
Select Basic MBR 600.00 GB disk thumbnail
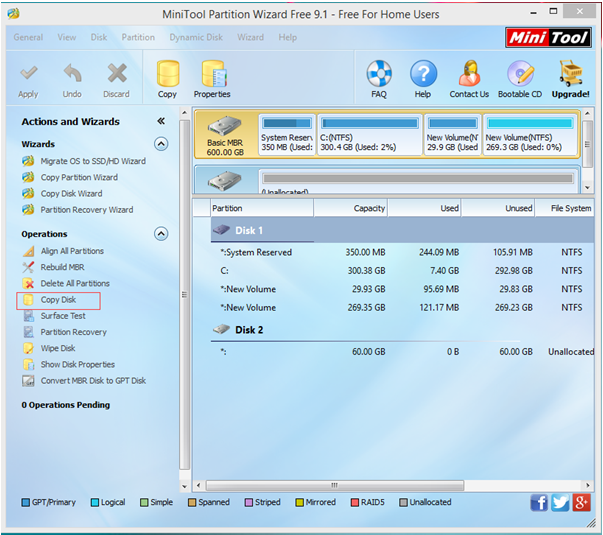click(225, 135)
